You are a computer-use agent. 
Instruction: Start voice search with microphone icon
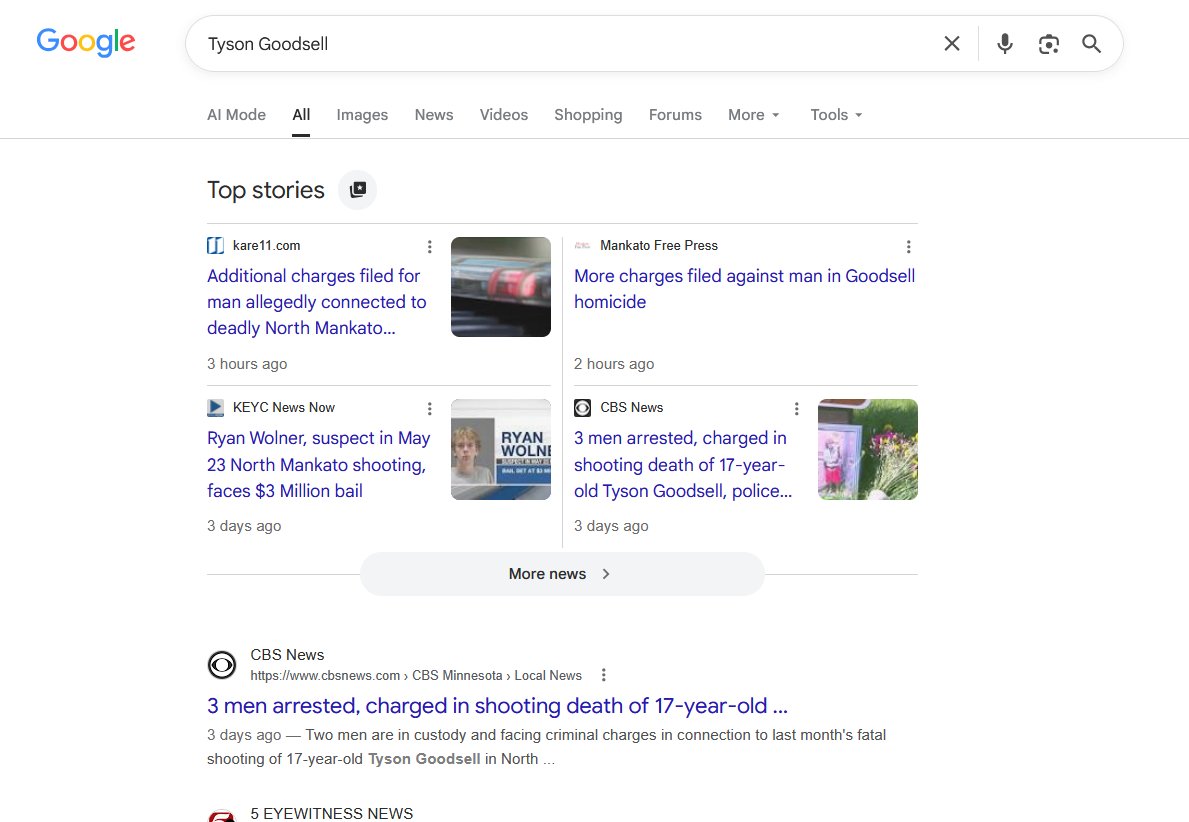(1005, 44)
